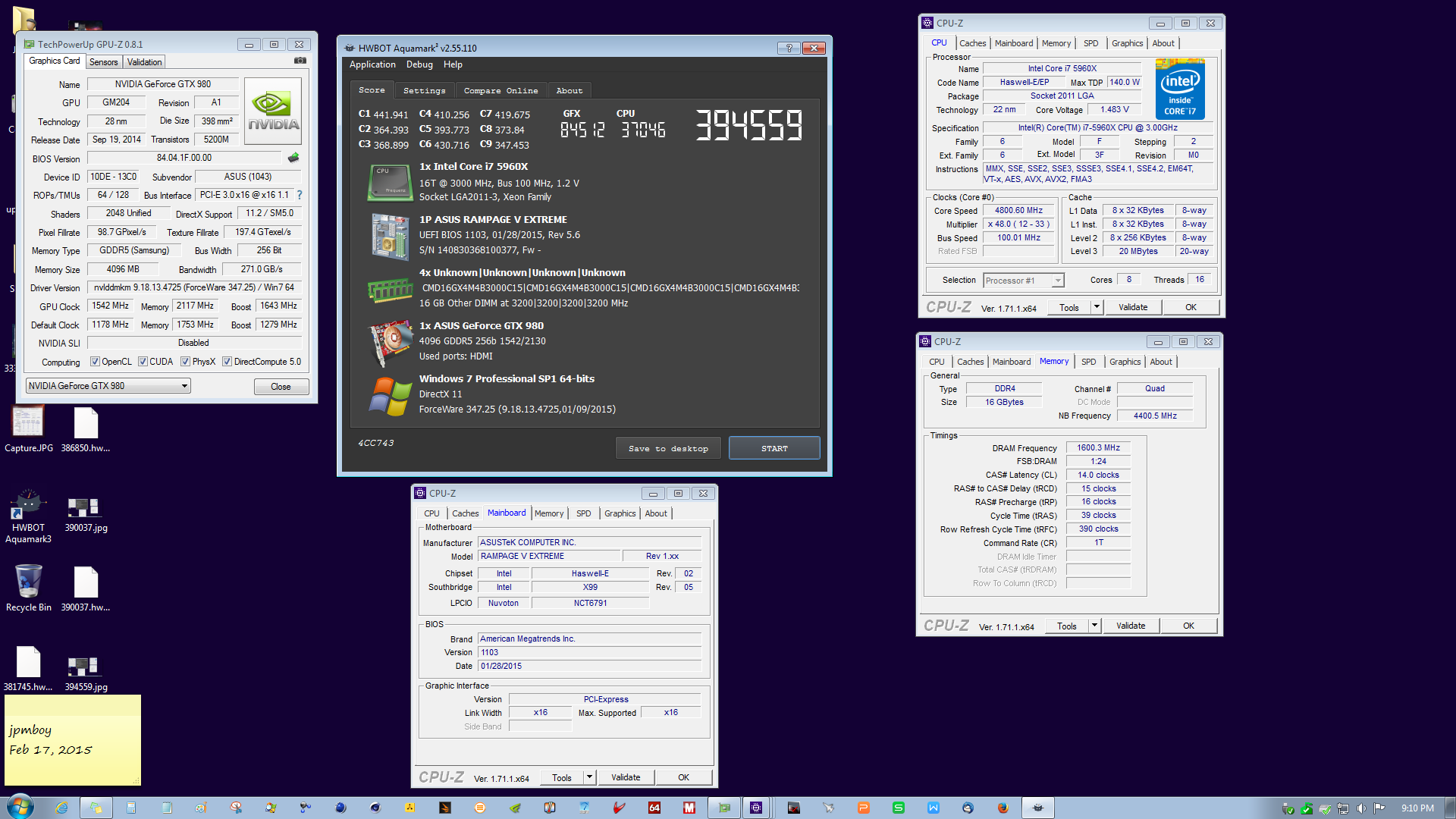Open SPD tab in CPU-Z Mainboard window

click(583, 513)
